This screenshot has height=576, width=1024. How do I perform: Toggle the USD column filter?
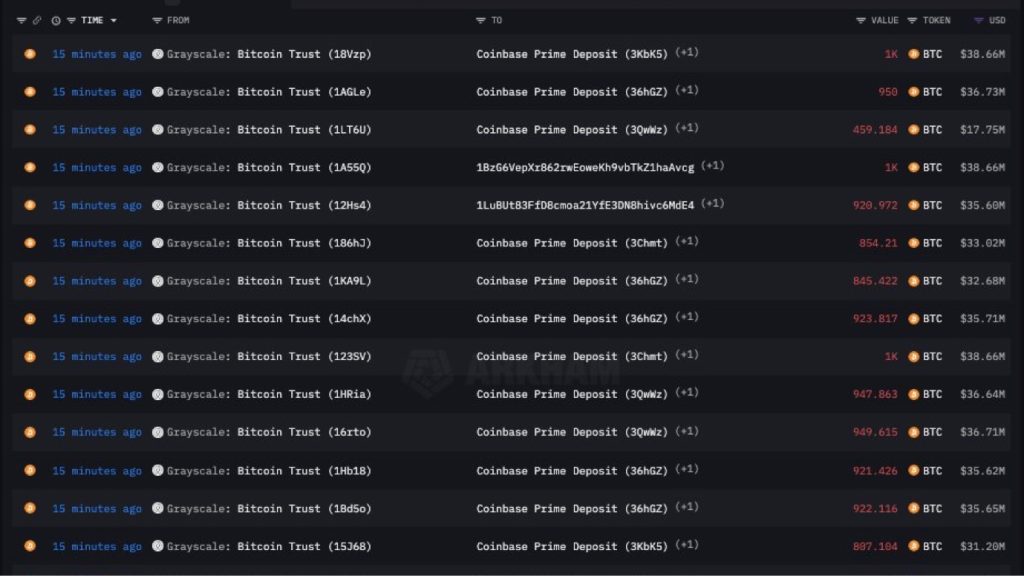pos(977,20)
